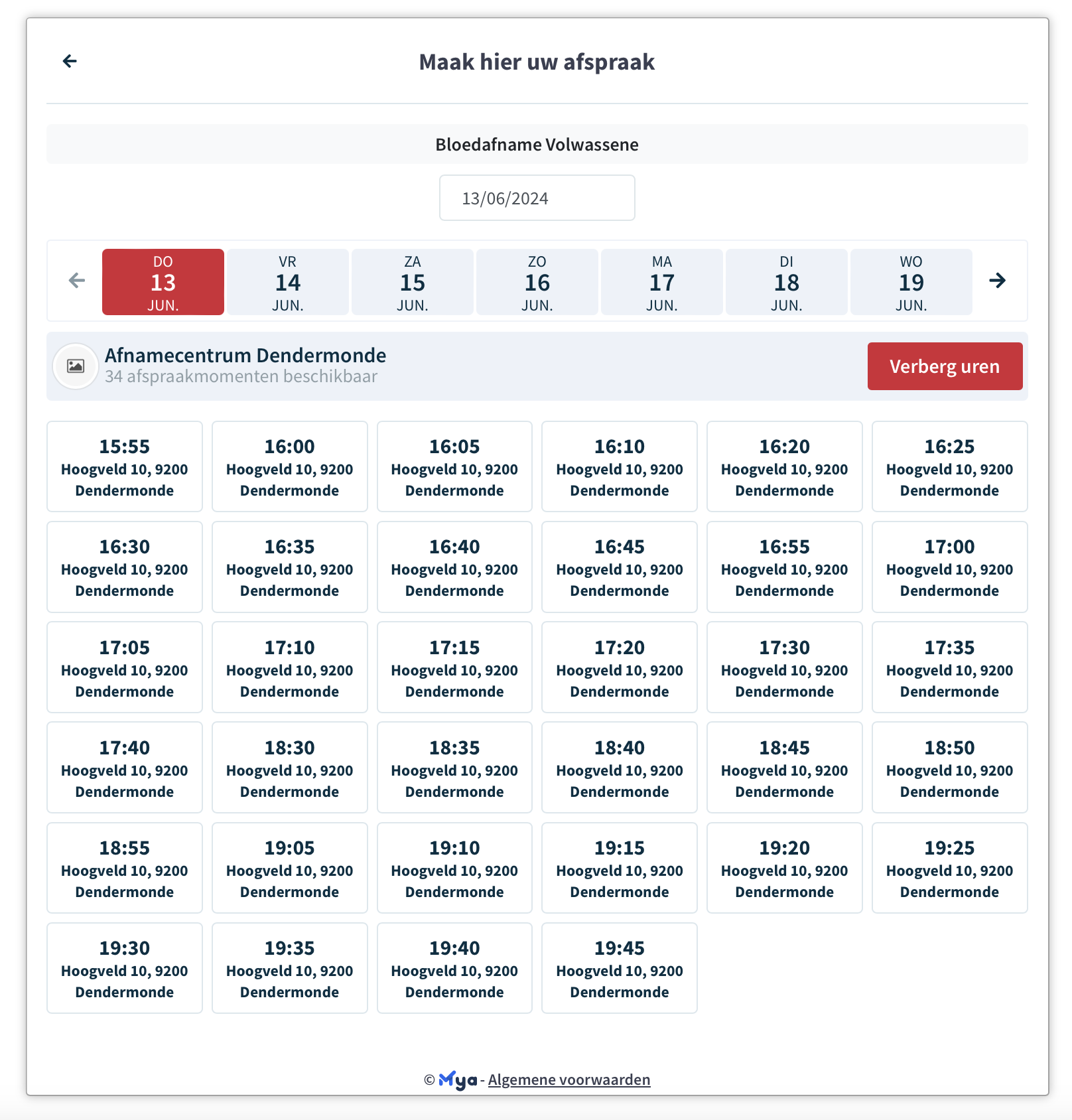Screen dimensions: 1072x1120
Task: Pick the 18:30 time slot
Action: pos(289,768)
